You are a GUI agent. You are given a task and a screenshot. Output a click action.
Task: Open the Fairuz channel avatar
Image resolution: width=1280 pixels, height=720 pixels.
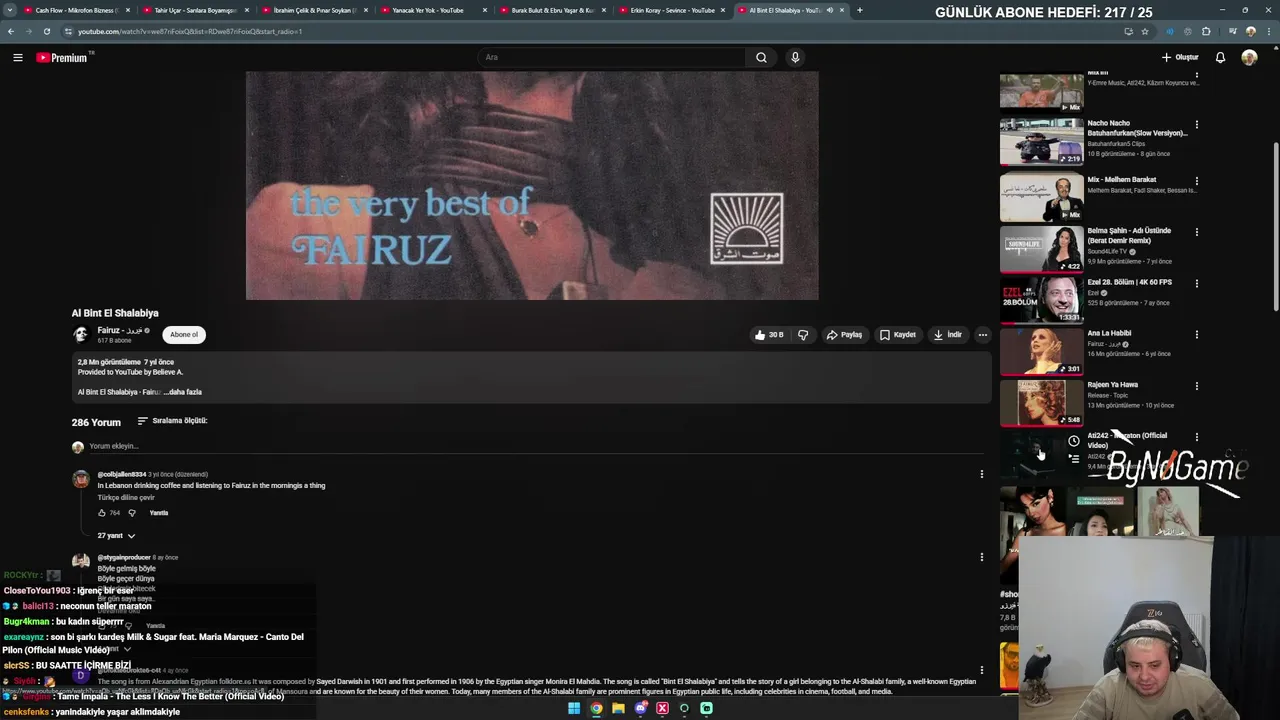point(81,335)
